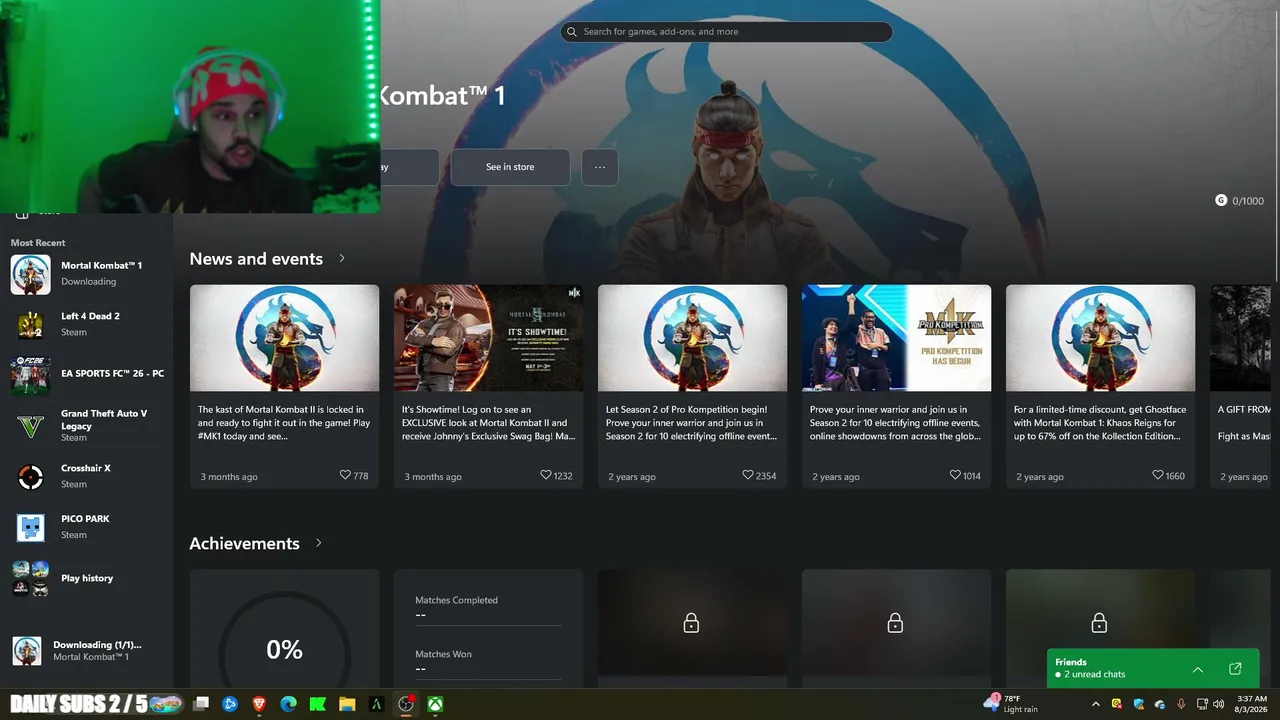Open the Mortal Kombat II kast news card
This screenshot has width=1280, height=720.
point(284,387)
